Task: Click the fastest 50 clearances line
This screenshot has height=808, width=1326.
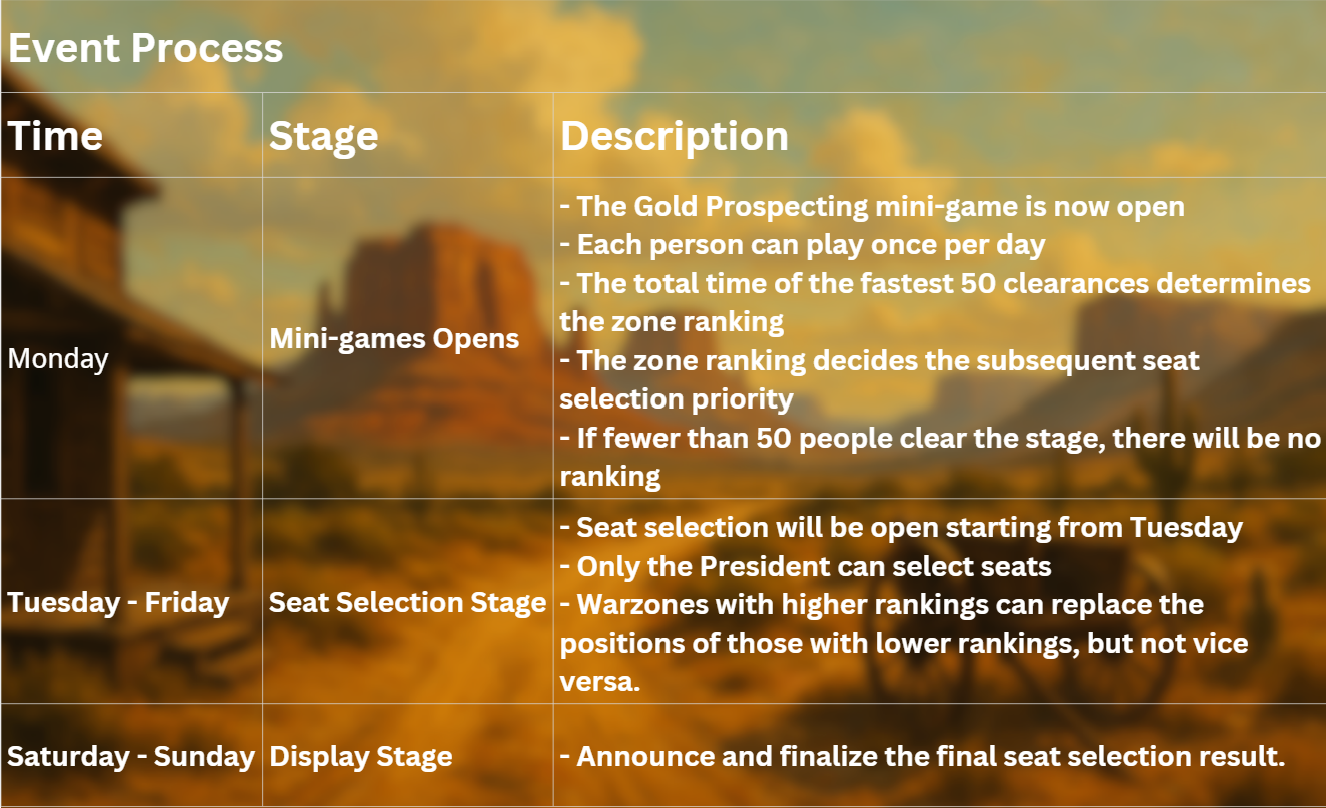Action: 935,302
